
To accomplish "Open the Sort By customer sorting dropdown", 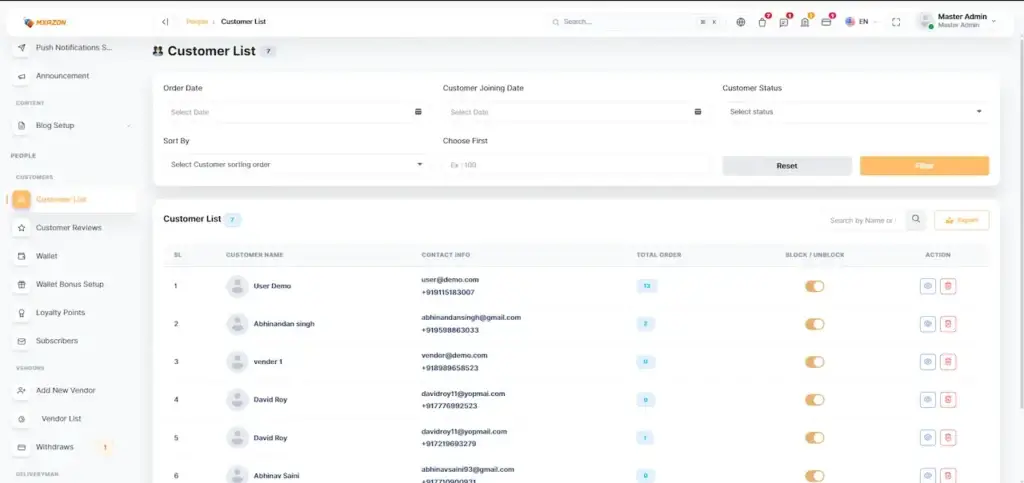I will click(296, 164).
